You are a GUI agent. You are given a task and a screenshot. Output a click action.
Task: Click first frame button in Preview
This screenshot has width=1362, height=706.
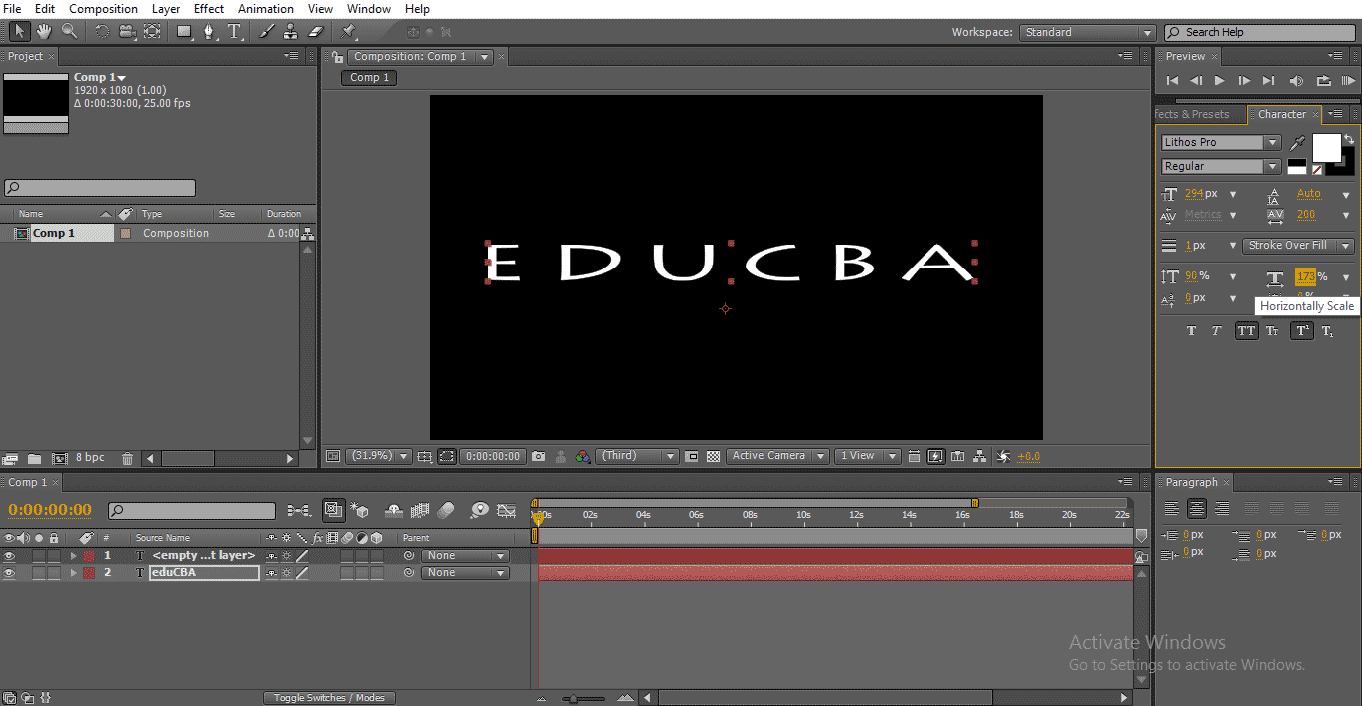[x=1172, y=81]
